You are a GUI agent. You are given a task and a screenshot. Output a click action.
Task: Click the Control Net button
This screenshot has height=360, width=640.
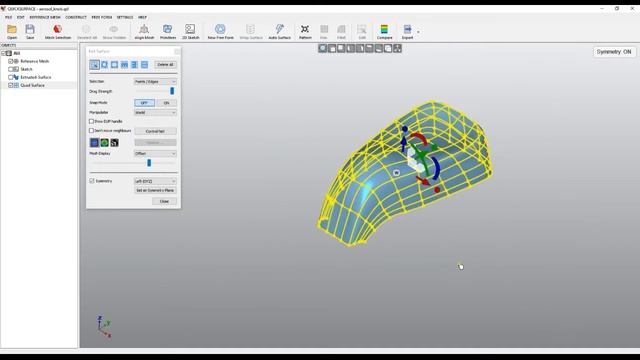(155, 131)
